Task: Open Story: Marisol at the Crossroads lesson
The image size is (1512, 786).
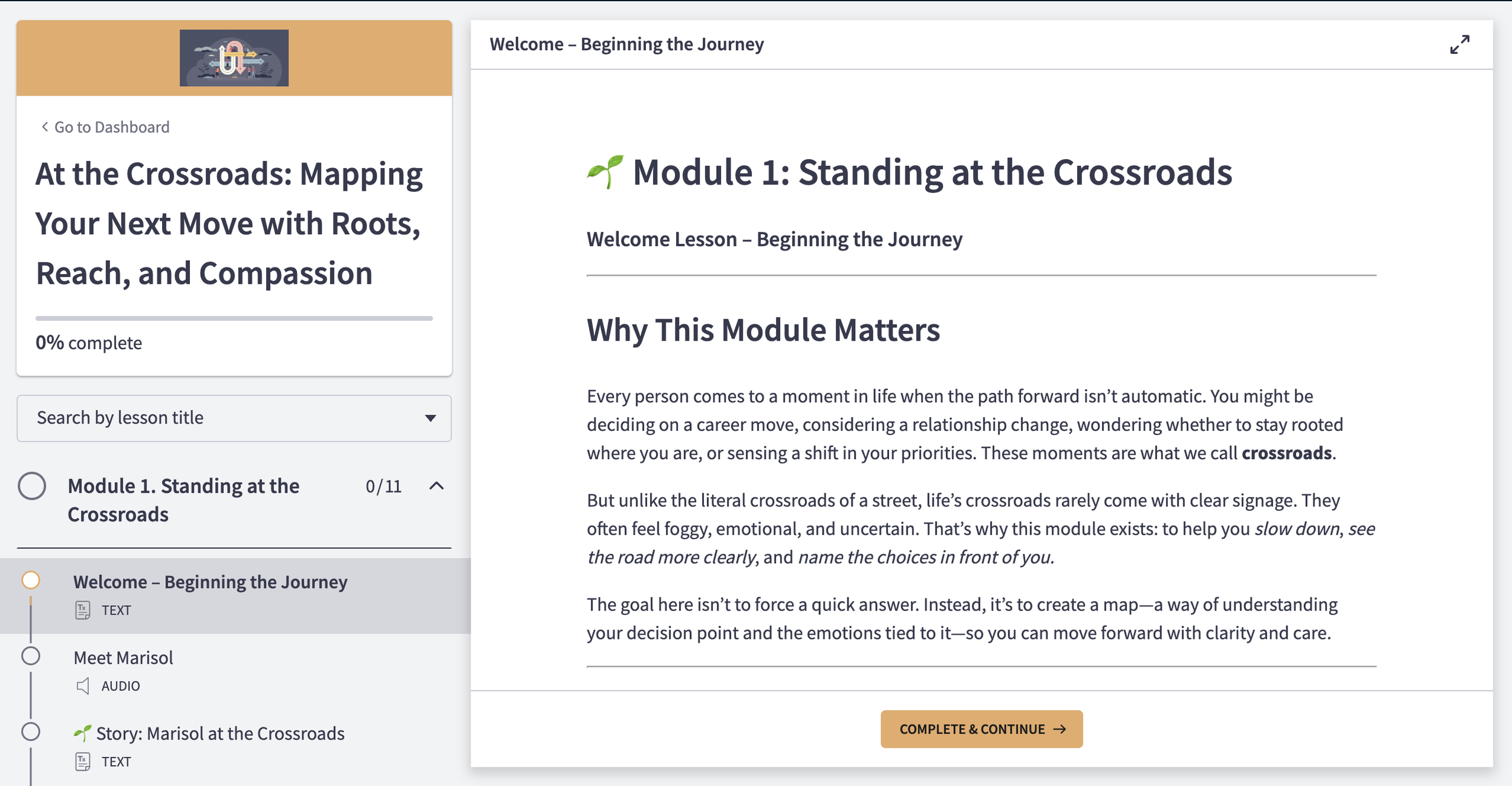Action: point(220,733)
